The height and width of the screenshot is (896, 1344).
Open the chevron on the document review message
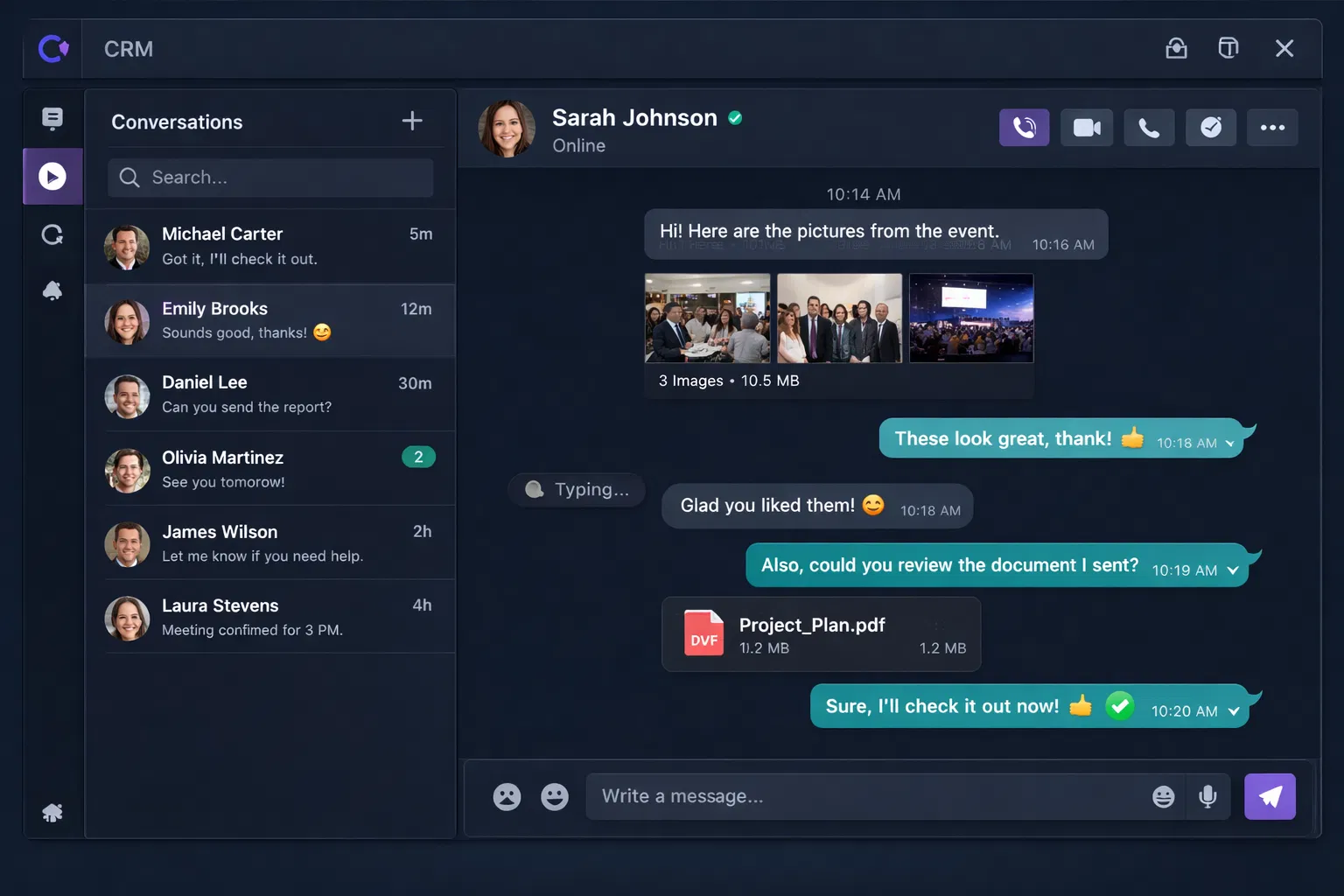click(x=1232, y=570)
